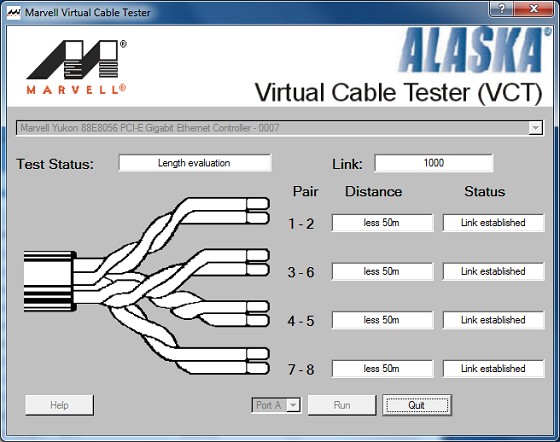This screenshot has height=442, width=560.
Task: Click the question mark help button in title bar
Action: (x=501, y=9)
